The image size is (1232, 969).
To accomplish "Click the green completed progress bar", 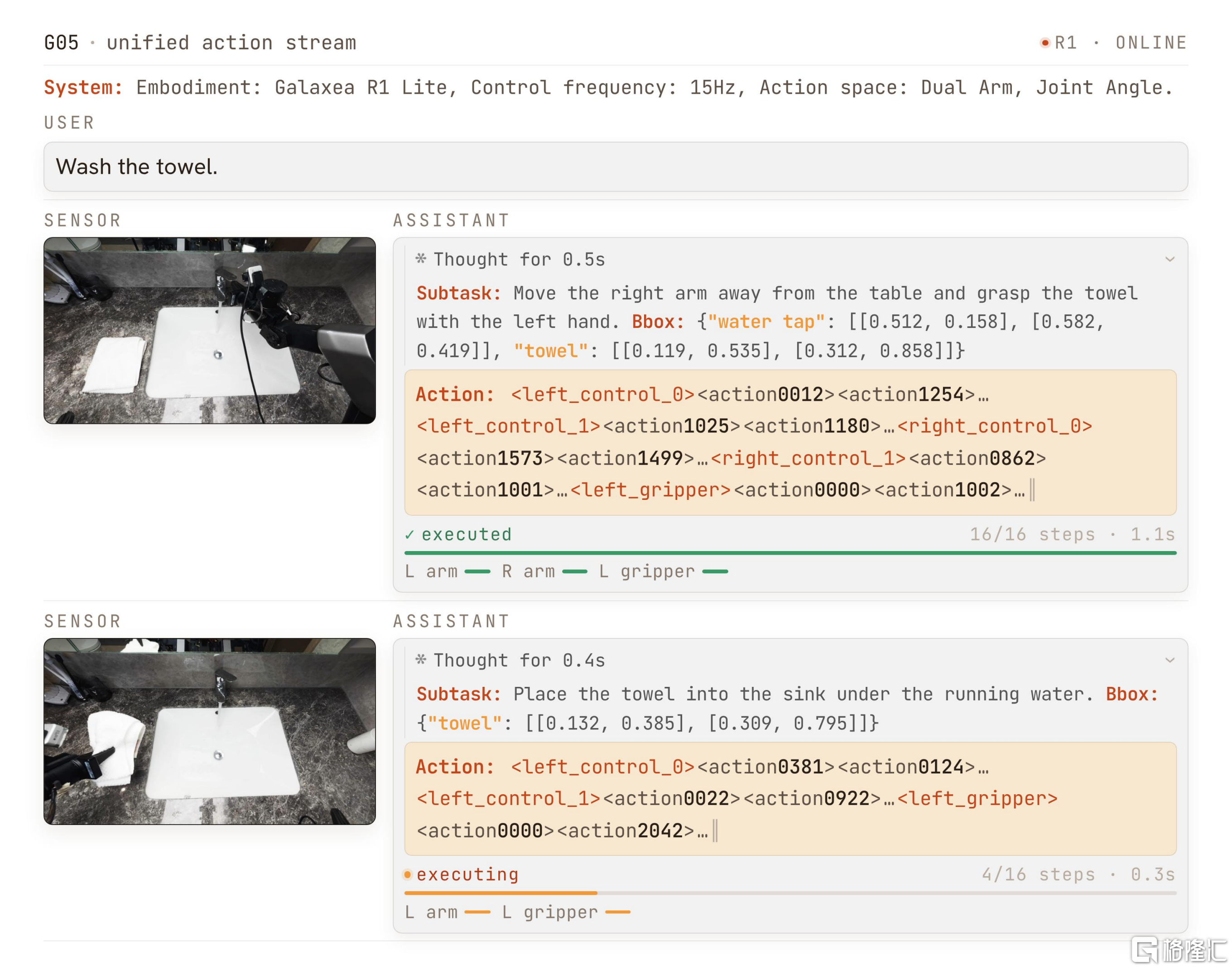I will click(x=790, y=552).
